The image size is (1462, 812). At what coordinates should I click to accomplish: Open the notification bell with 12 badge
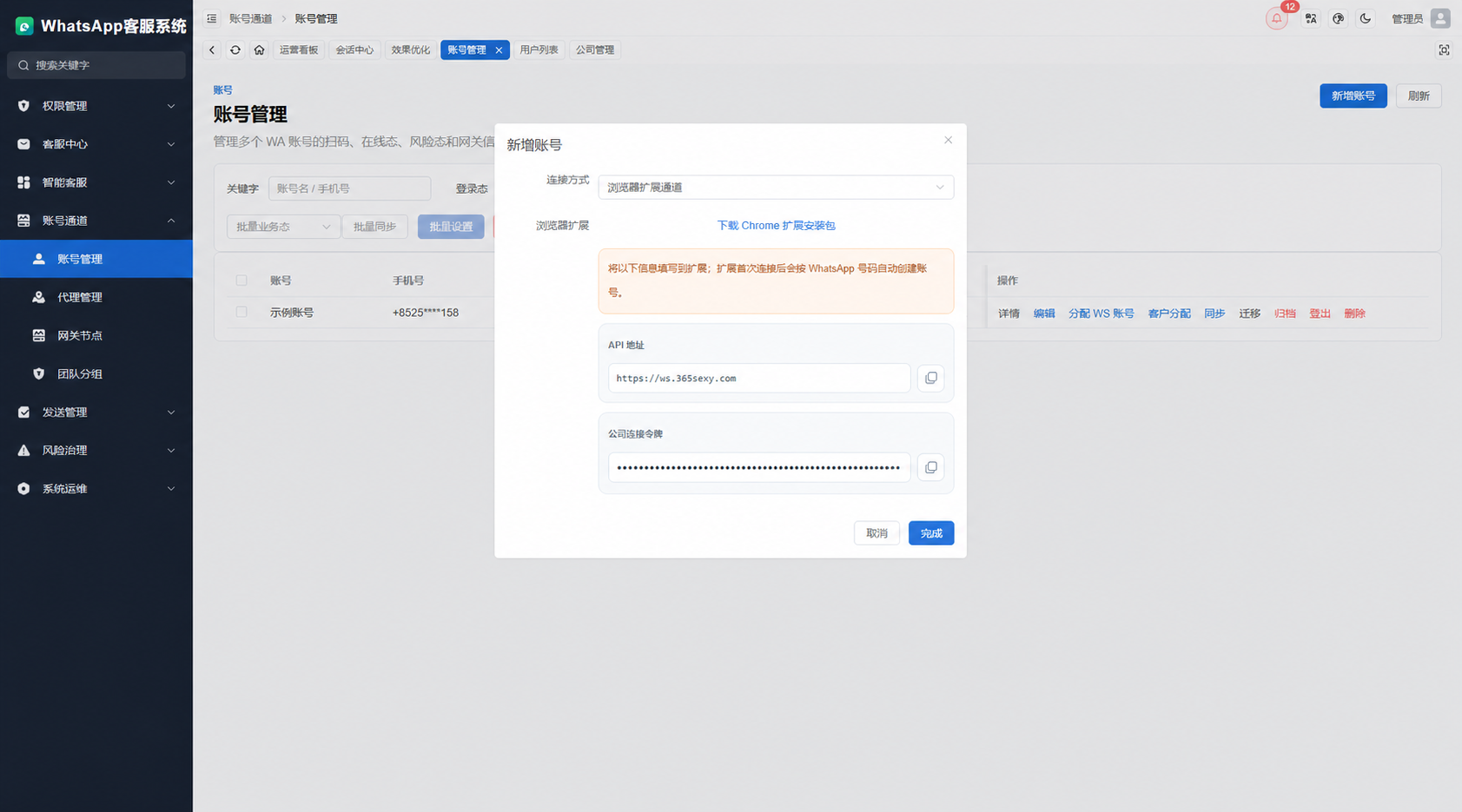1276,18
